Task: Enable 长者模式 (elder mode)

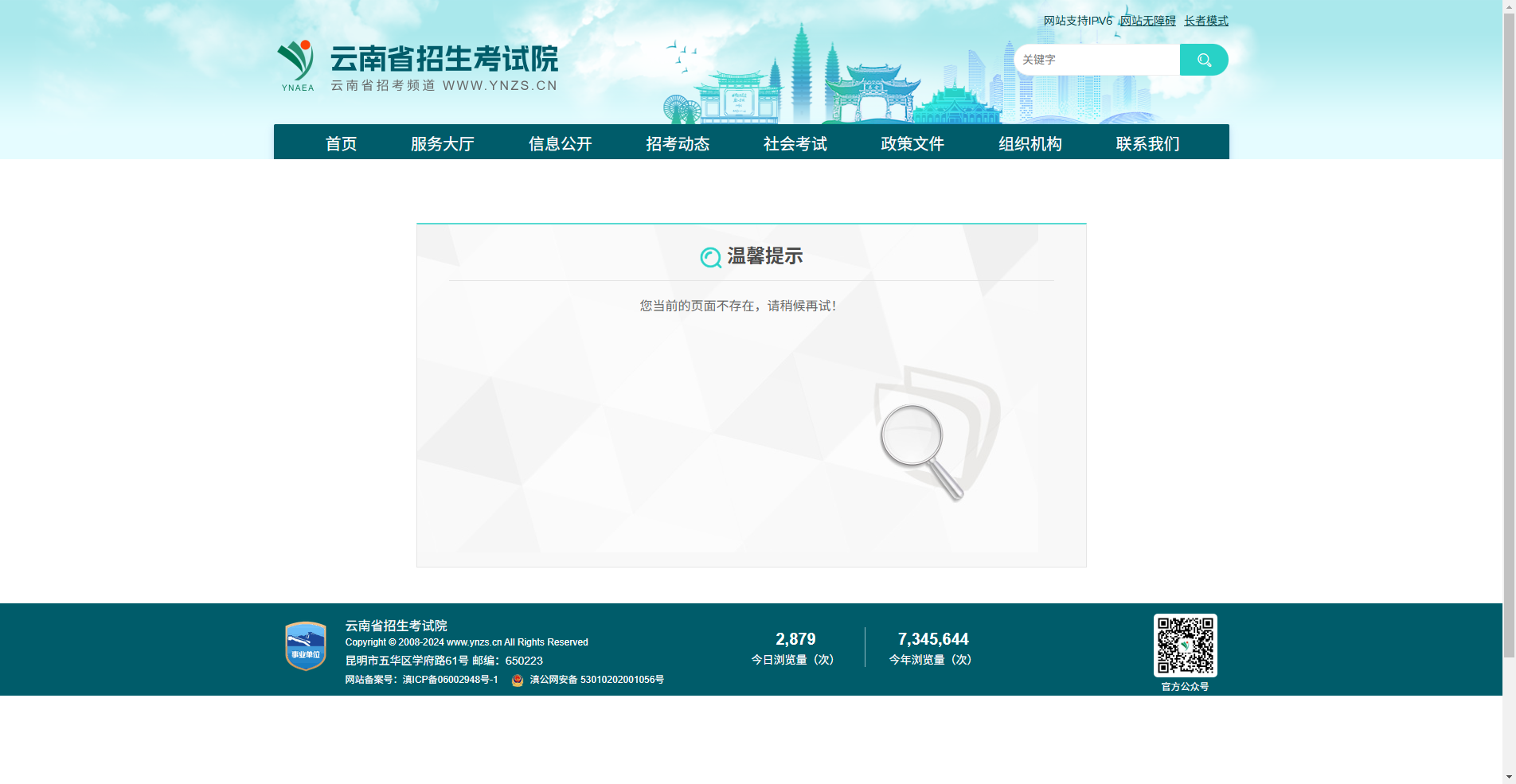Action: 1205,20
